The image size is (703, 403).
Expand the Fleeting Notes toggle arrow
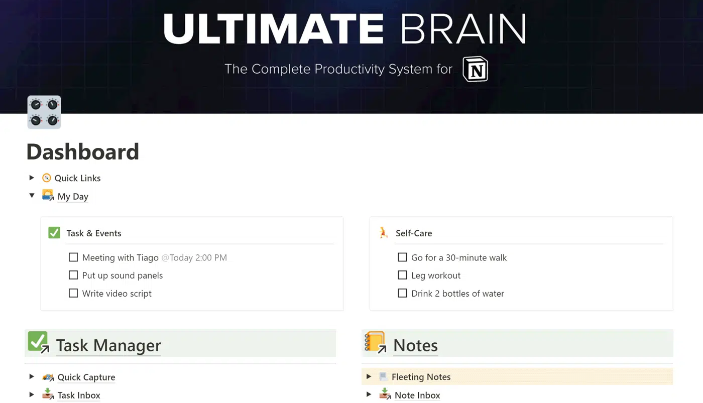coord(369,377)
